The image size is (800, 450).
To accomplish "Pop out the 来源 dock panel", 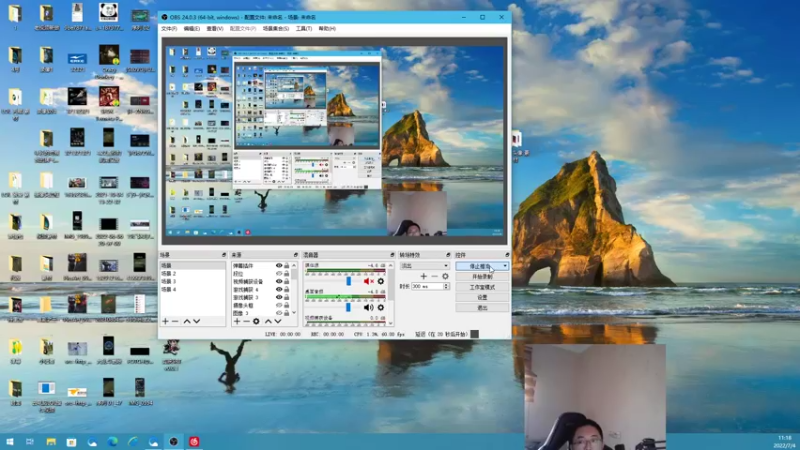I will point(295,255).
